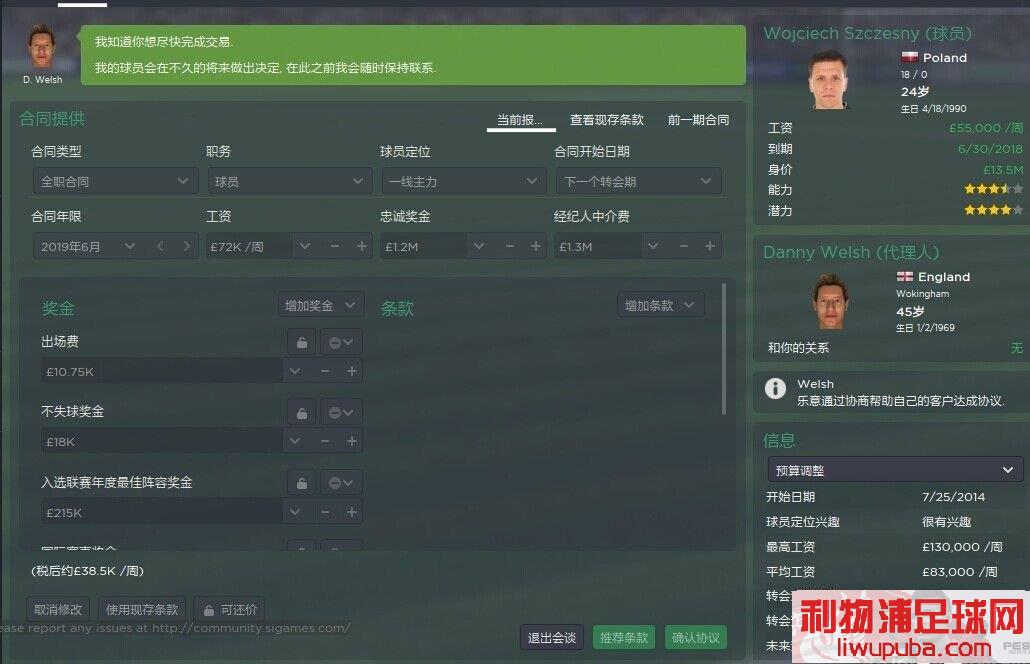Open remove menu for 出场费 bonus
Image resolution: width=1030 pixels, height=664 pixels.
click(341, 342)
